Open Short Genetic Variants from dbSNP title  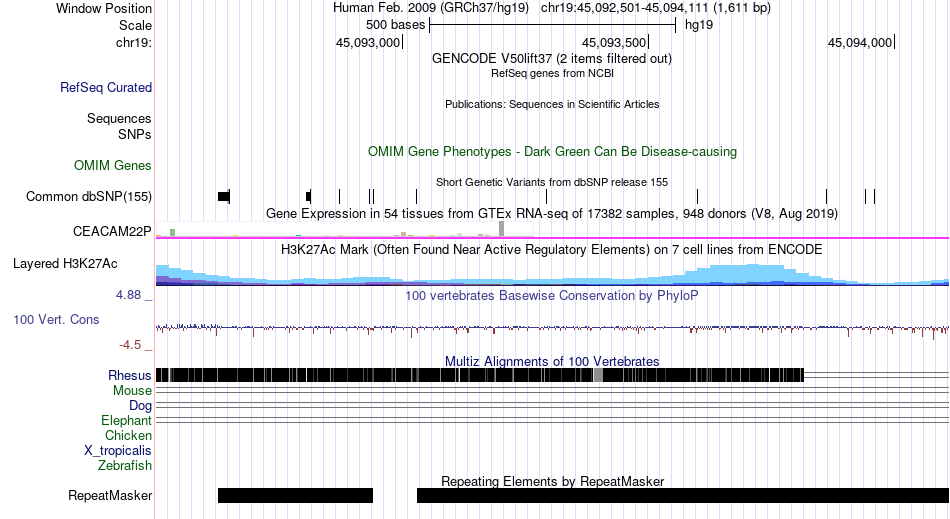pyautogui.click(x=552, y=182)
